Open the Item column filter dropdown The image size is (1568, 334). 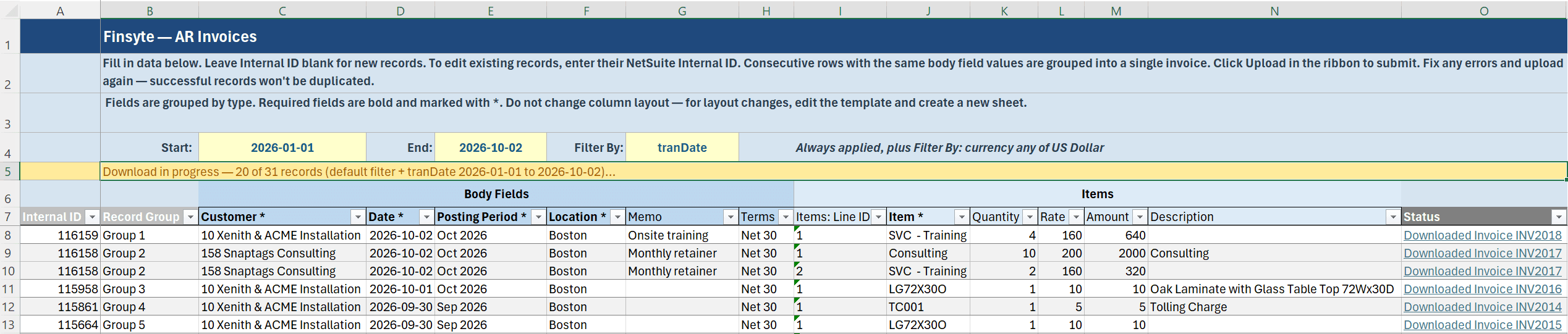click(x=962, y=217)
